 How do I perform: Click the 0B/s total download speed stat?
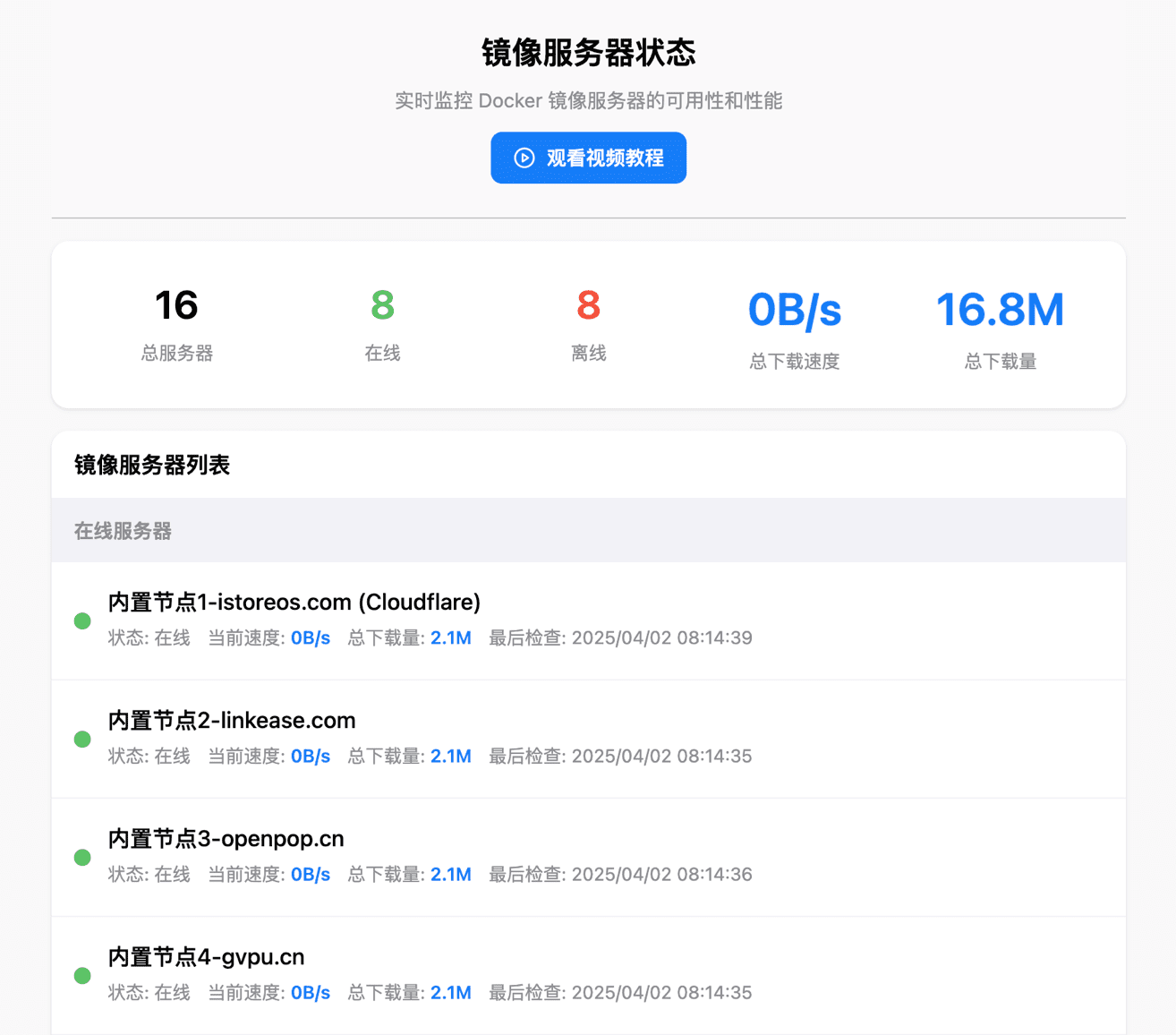794,311
